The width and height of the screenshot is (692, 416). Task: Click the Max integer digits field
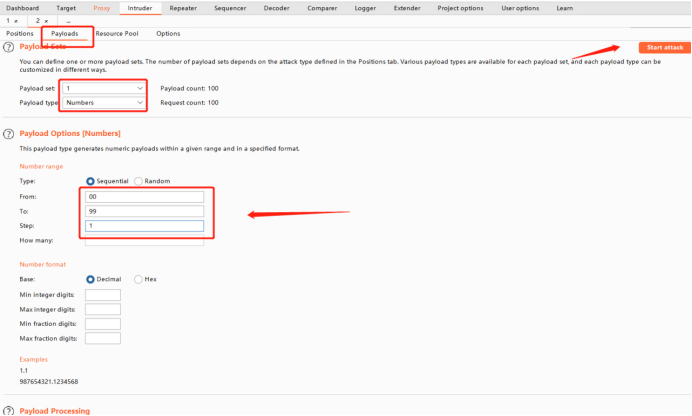[x=103, y=309]
